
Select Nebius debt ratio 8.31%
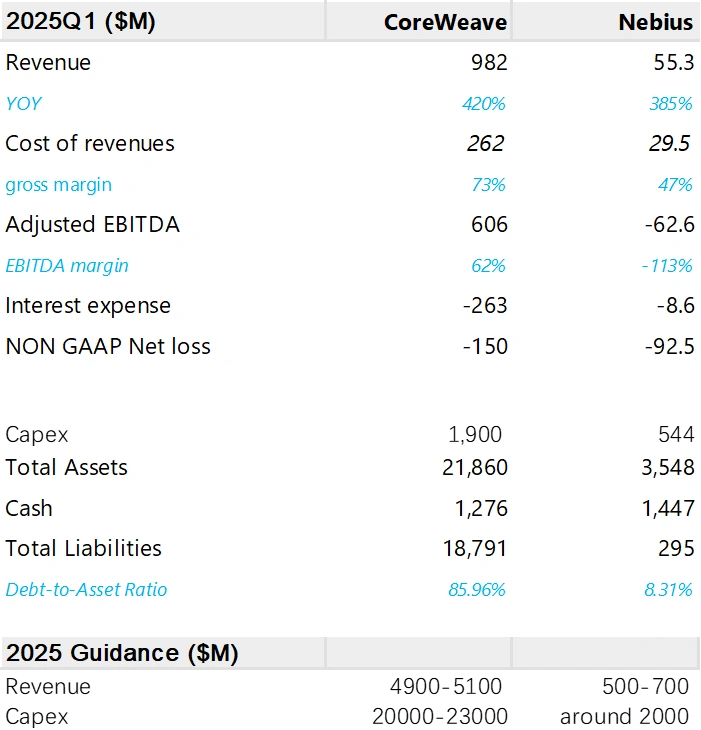[x=668, y=590]
